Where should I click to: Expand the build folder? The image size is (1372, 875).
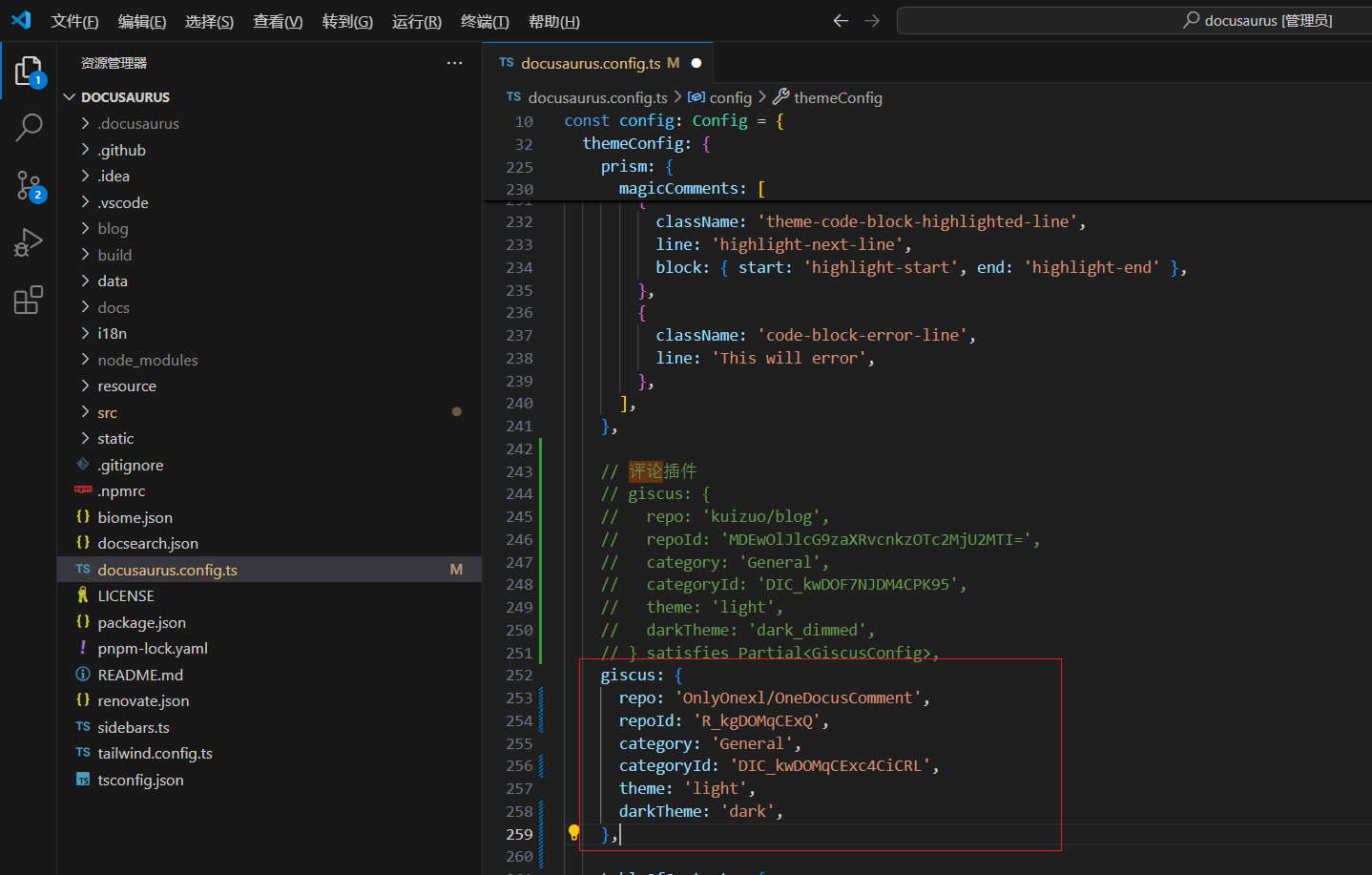[x=85, y=255]
